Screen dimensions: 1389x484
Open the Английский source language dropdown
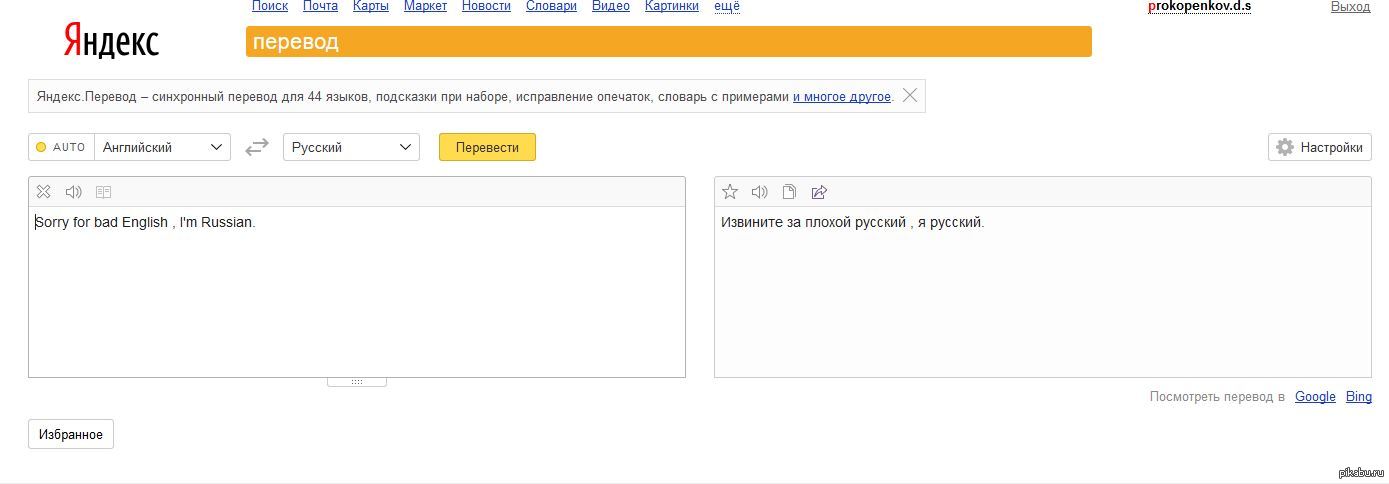[162, 147]
